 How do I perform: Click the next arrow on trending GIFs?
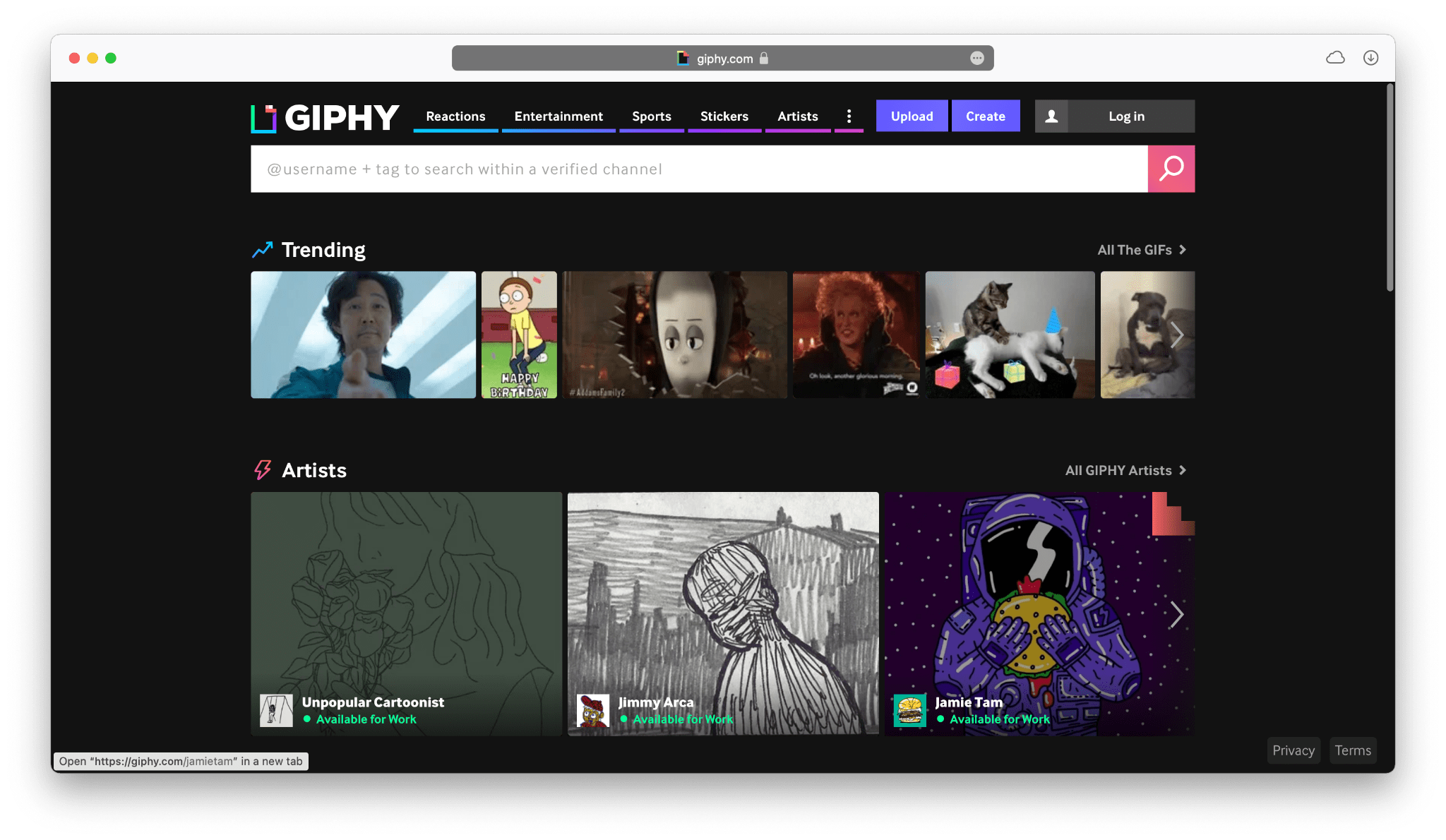(x=1179, y=334)
